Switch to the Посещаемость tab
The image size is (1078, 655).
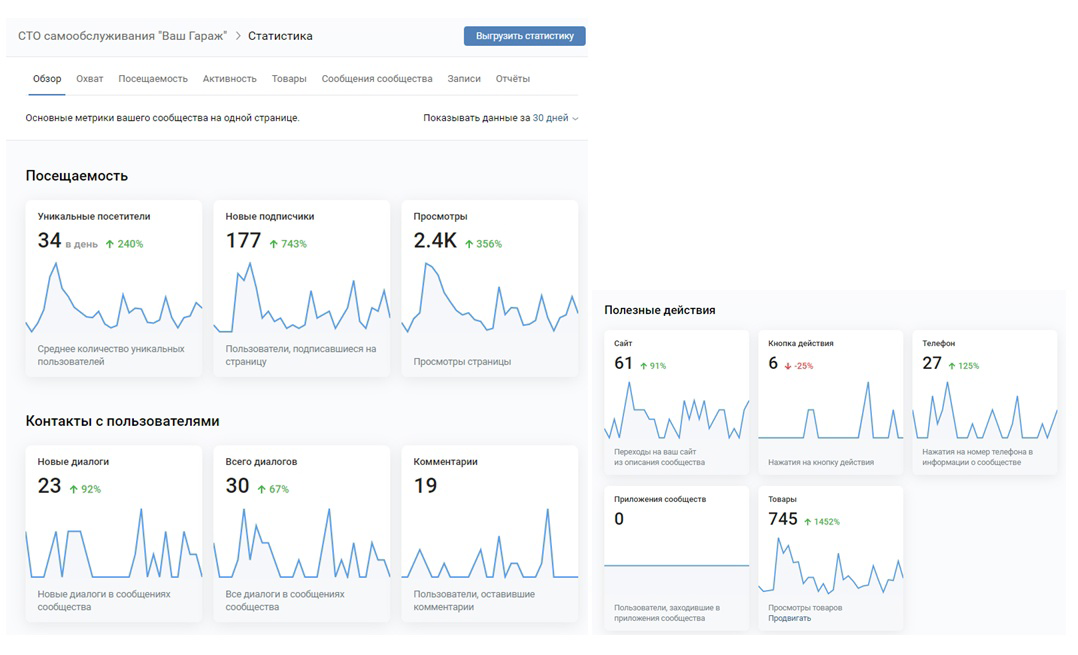coord(153,79)
